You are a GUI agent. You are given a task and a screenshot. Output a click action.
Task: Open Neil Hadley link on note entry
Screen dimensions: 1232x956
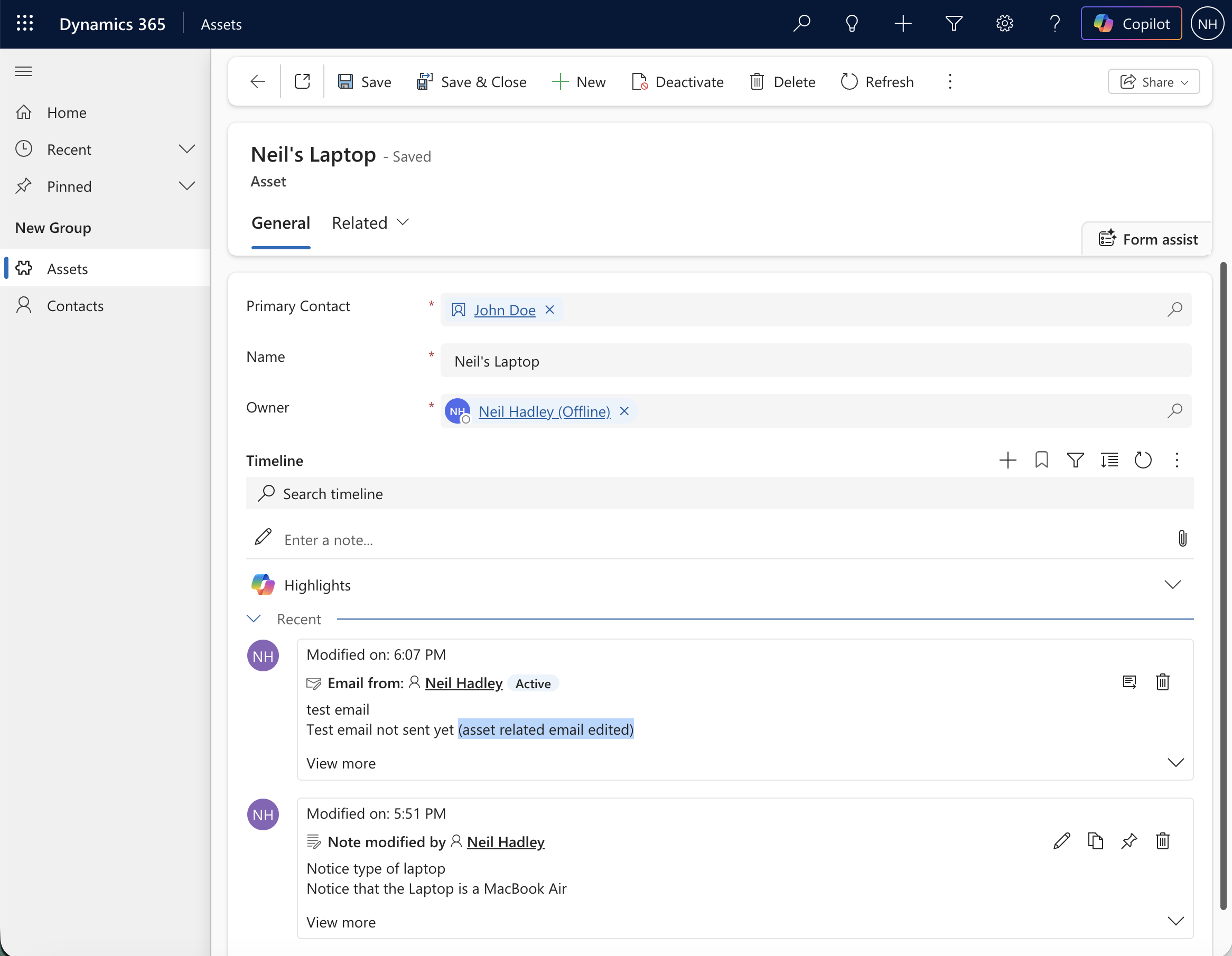506,842
